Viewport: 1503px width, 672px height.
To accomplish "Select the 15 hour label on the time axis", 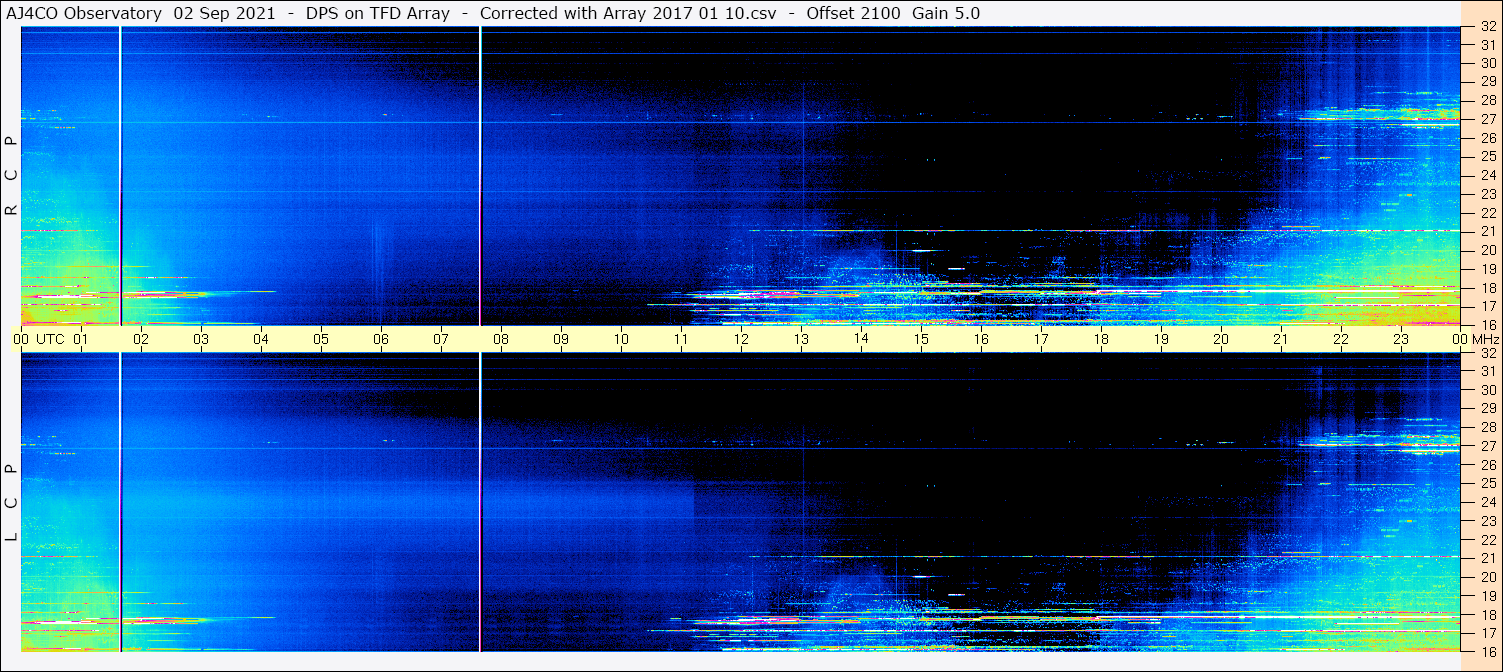I will 921,339.
